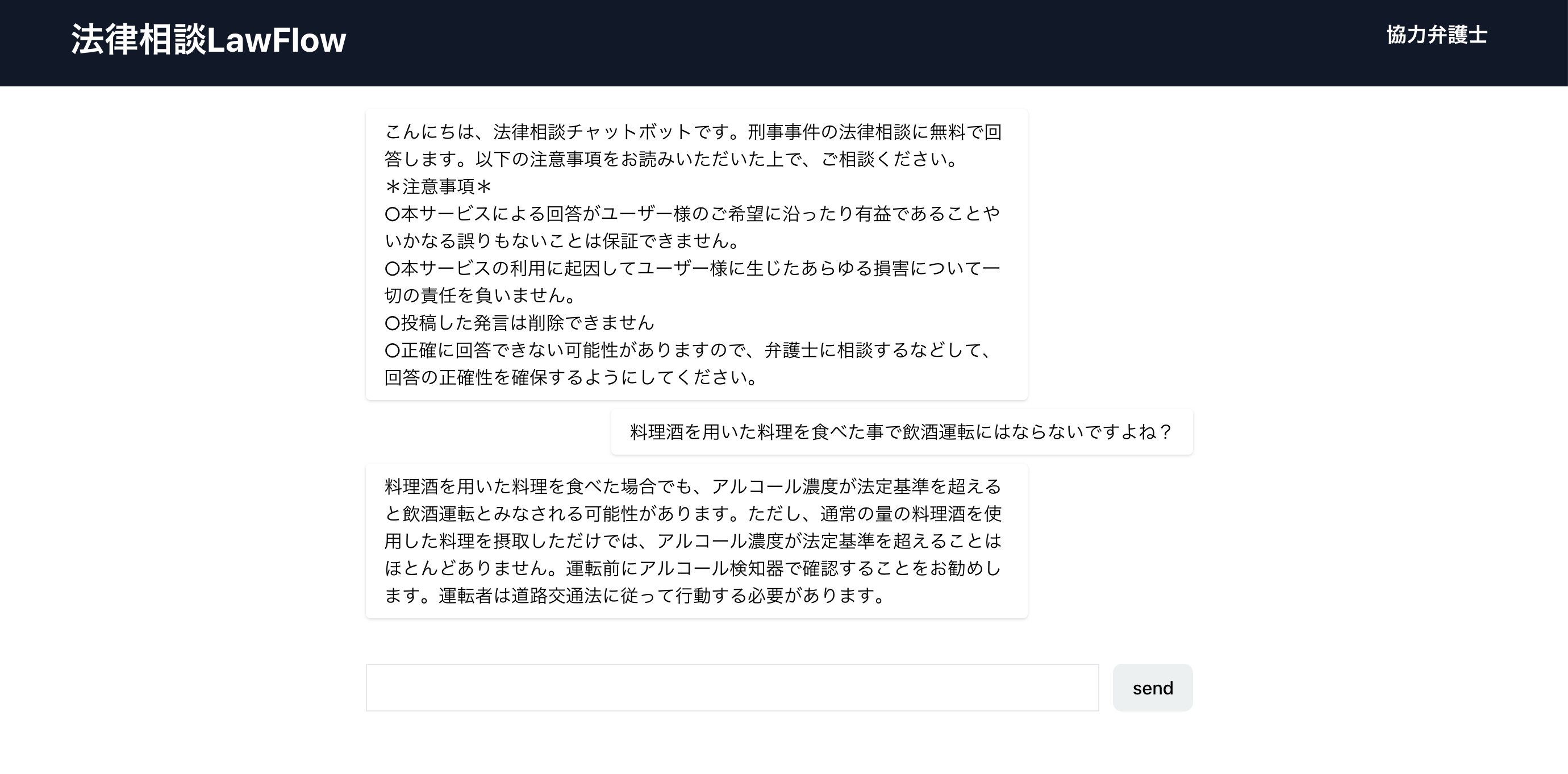
Task: Select the ＊注意事項＊ heading line
Action: point(437,186)
